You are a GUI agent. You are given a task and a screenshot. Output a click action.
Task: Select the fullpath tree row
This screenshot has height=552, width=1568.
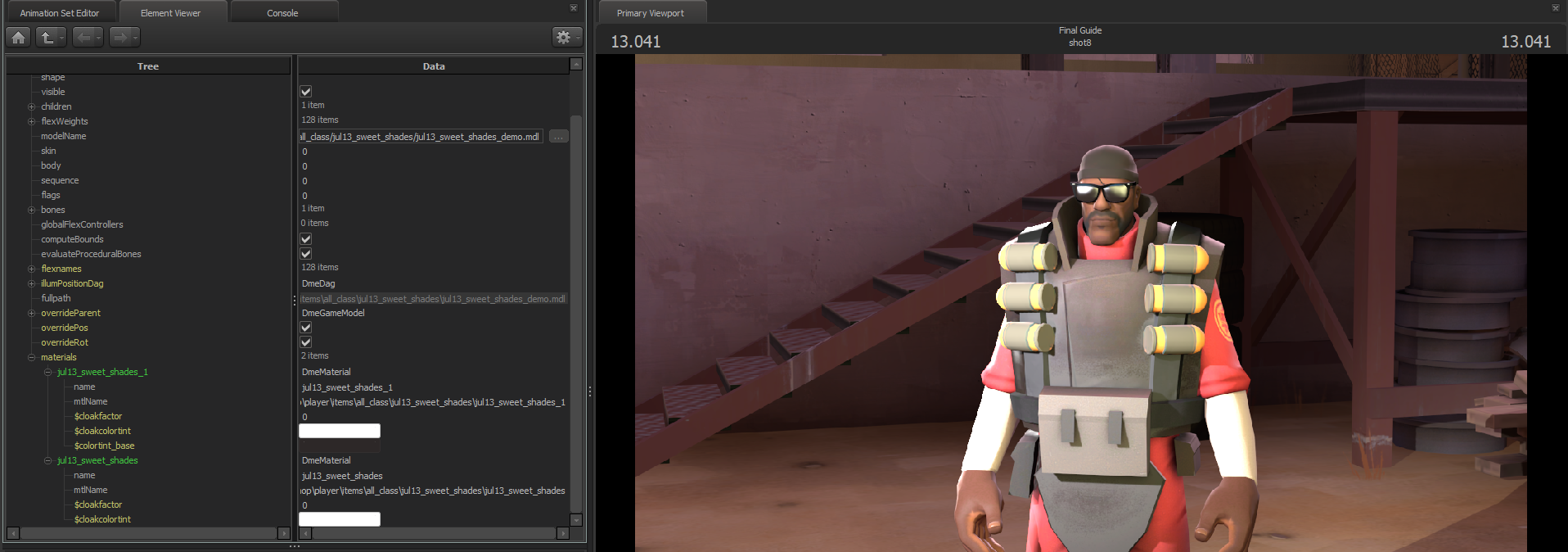point(56,298)
